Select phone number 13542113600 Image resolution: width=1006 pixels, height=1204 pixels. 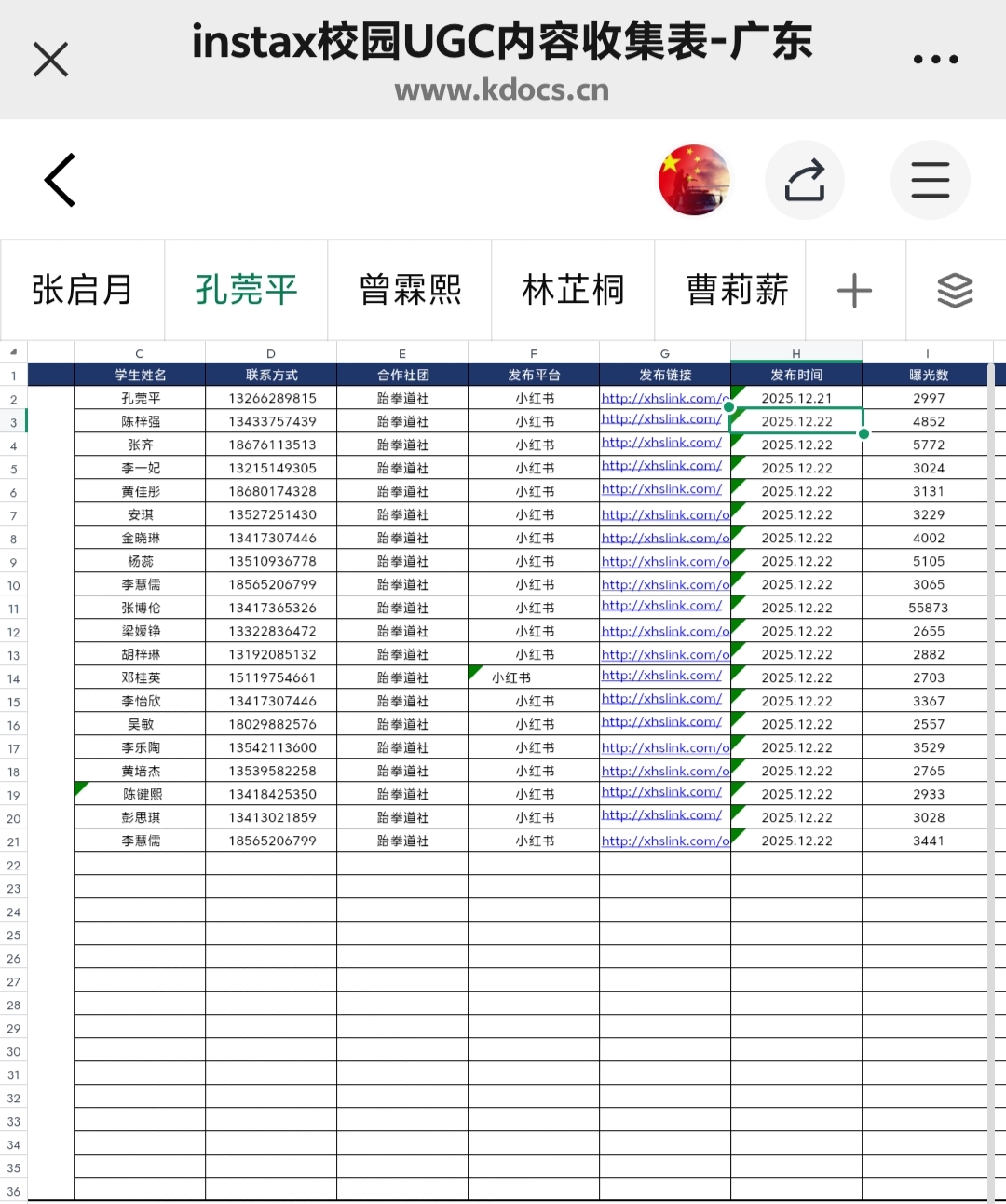pos(271,747)
